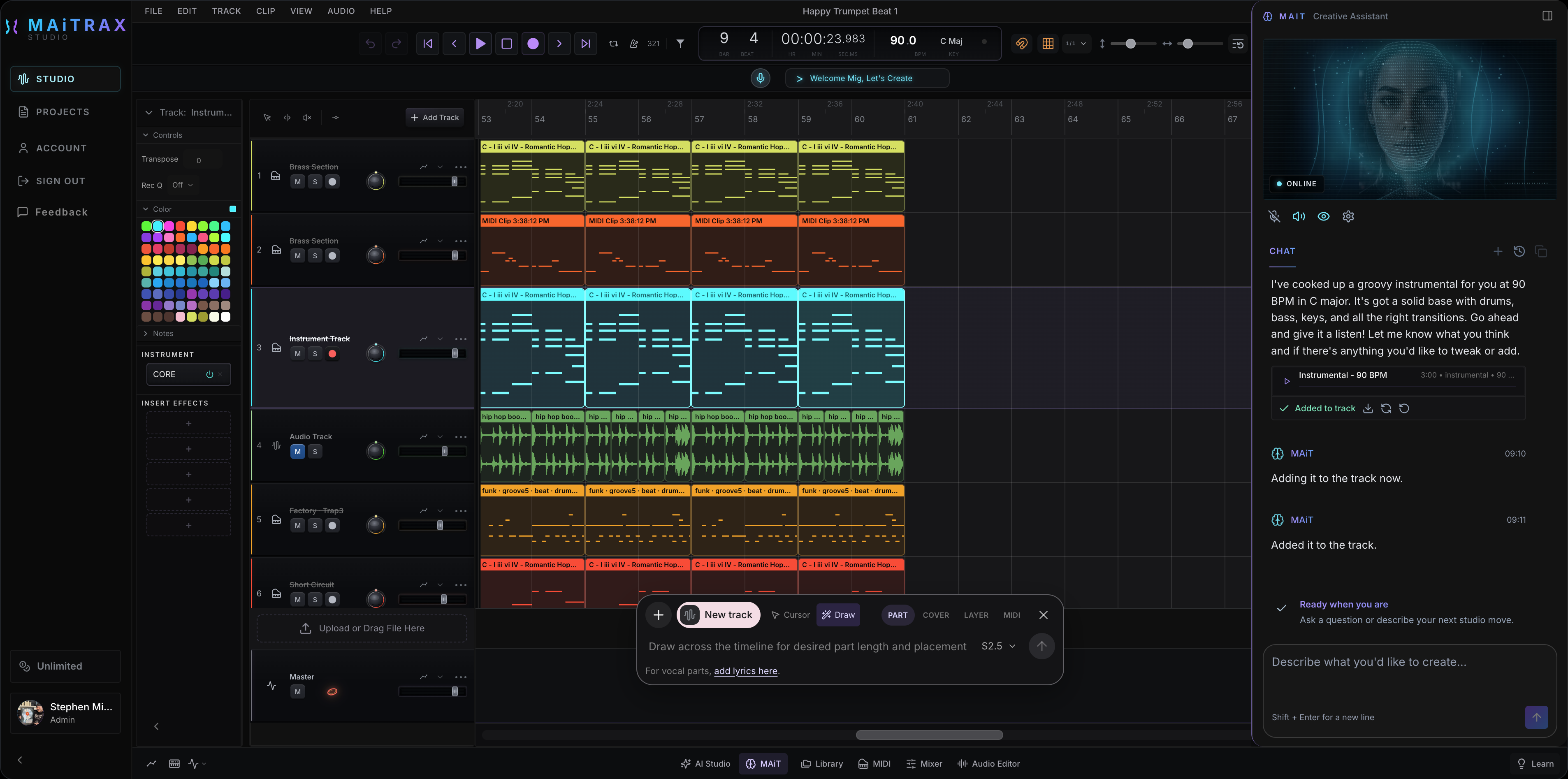
Task: Adjust the horizontal zoom slider
Action: point(1199,43)
